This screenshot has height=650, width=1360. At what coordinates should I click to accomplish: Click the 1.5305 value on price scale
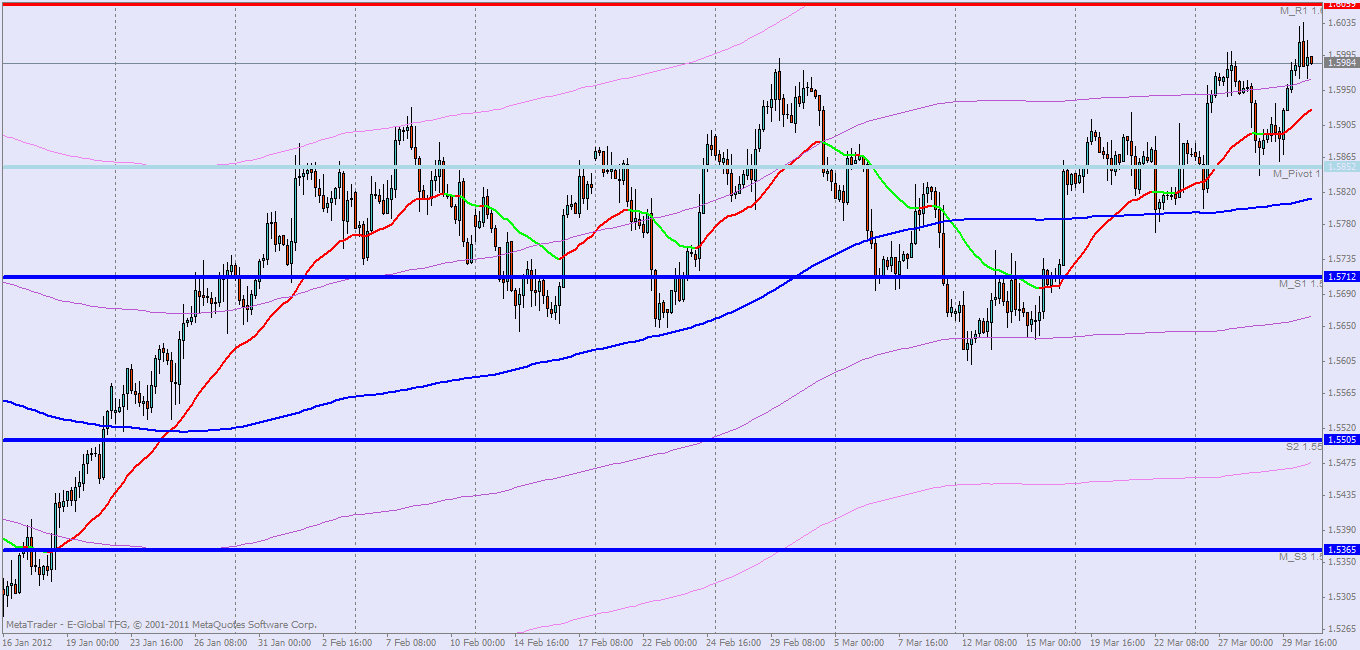(x=1341, y=596)
